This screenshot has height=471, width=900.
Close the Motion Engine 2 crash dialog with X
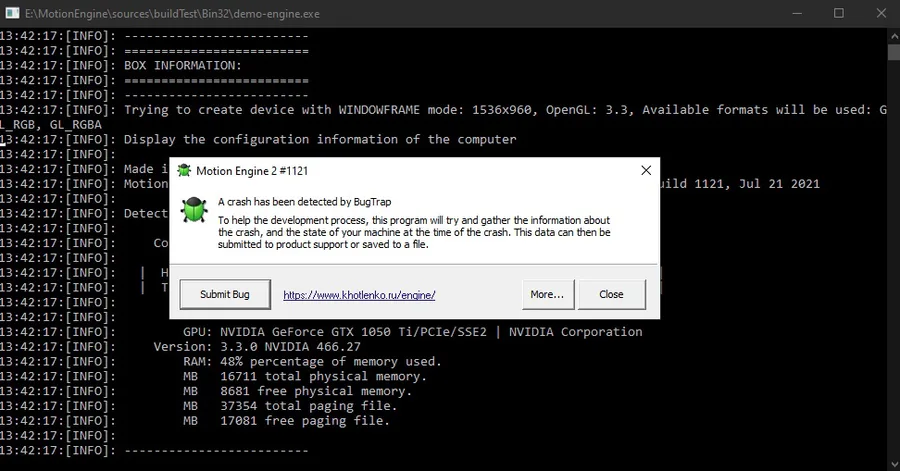coord(646,170)
